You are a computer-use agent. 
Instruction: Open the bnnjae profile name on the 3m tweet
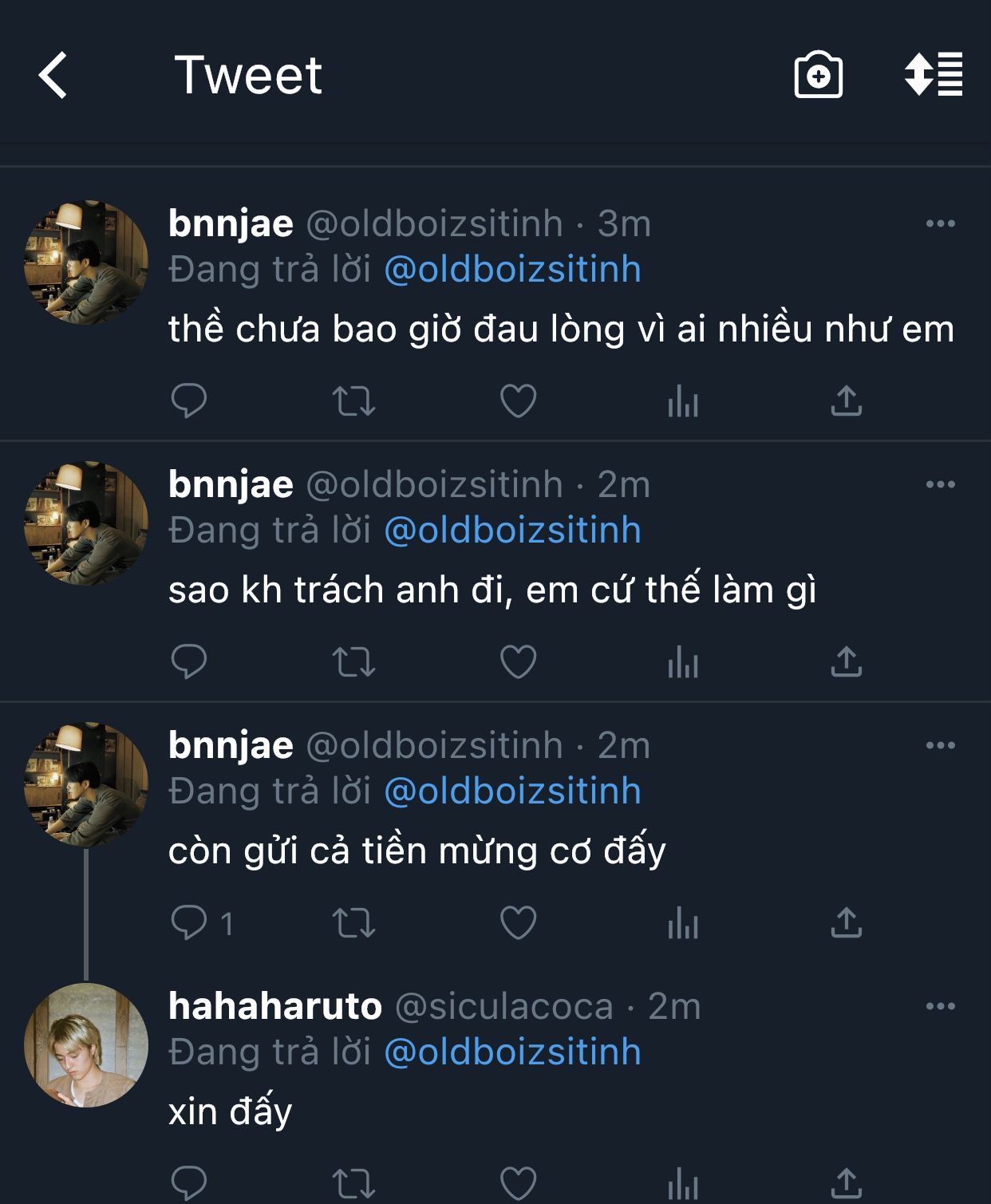pos(231,224)
